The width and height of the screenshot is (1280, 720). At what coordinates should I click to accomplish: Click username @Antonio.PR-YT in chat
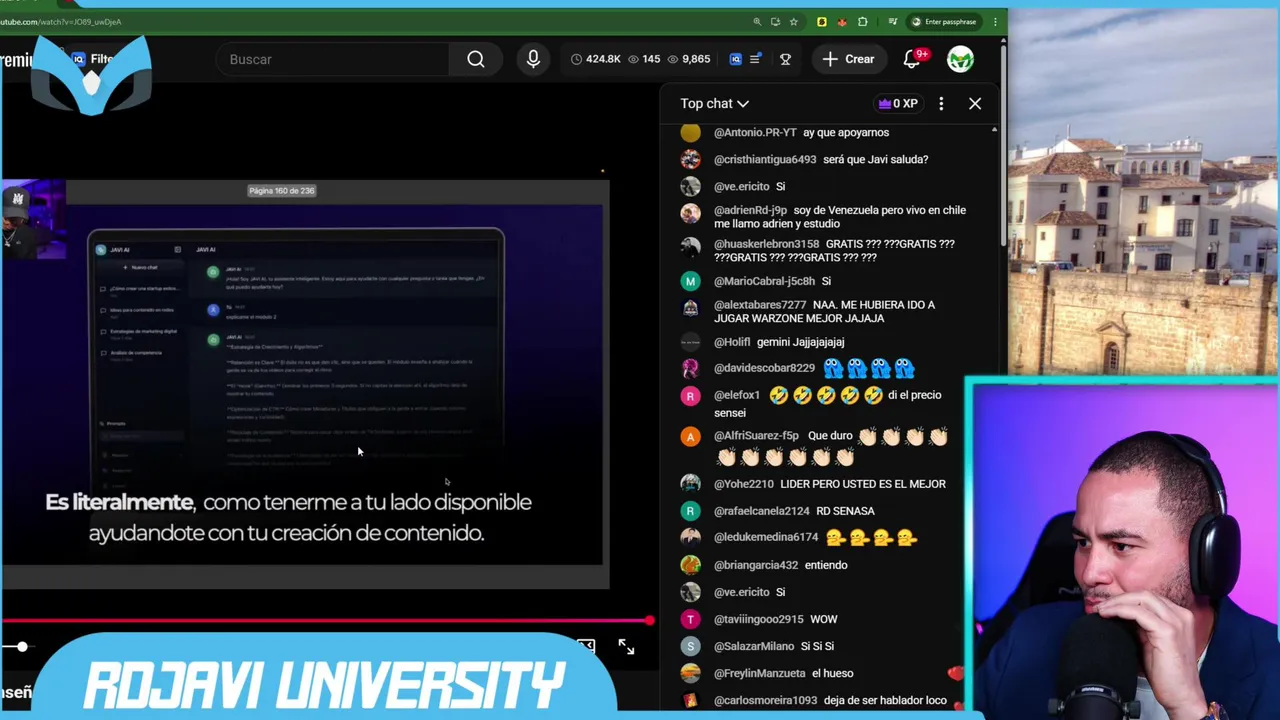point(755,132)
